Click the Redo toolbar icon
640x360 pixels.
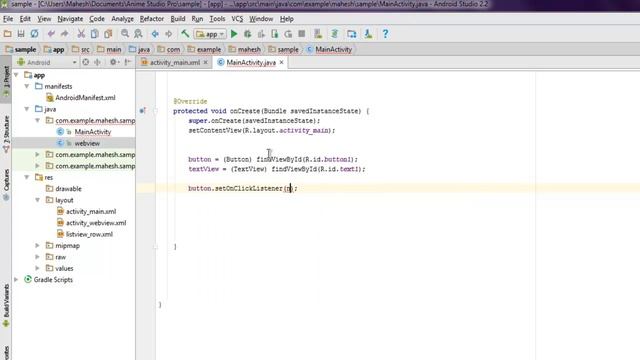click(64, 34)
